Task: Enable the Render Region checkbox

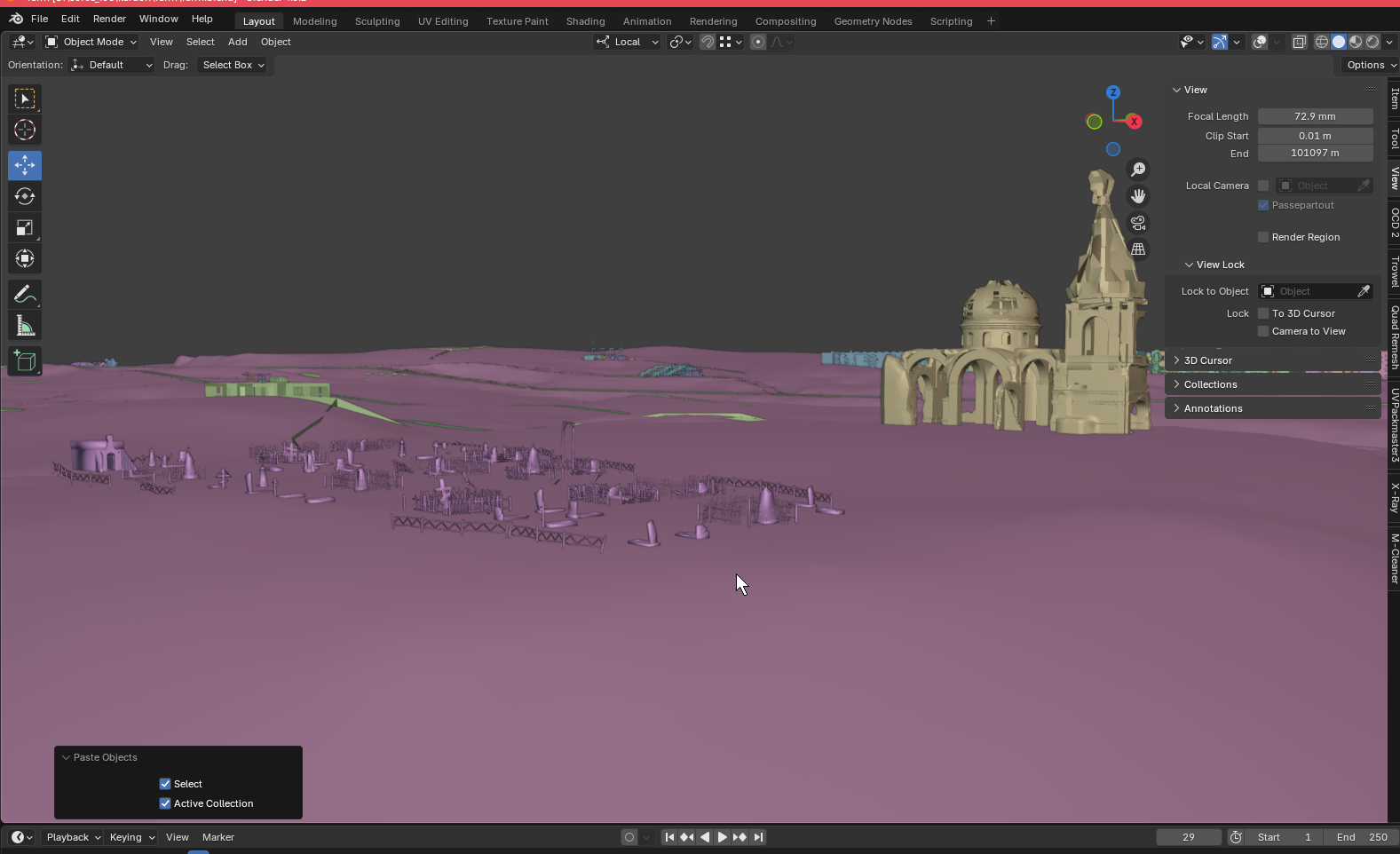Action: [x=1263, y=237]
